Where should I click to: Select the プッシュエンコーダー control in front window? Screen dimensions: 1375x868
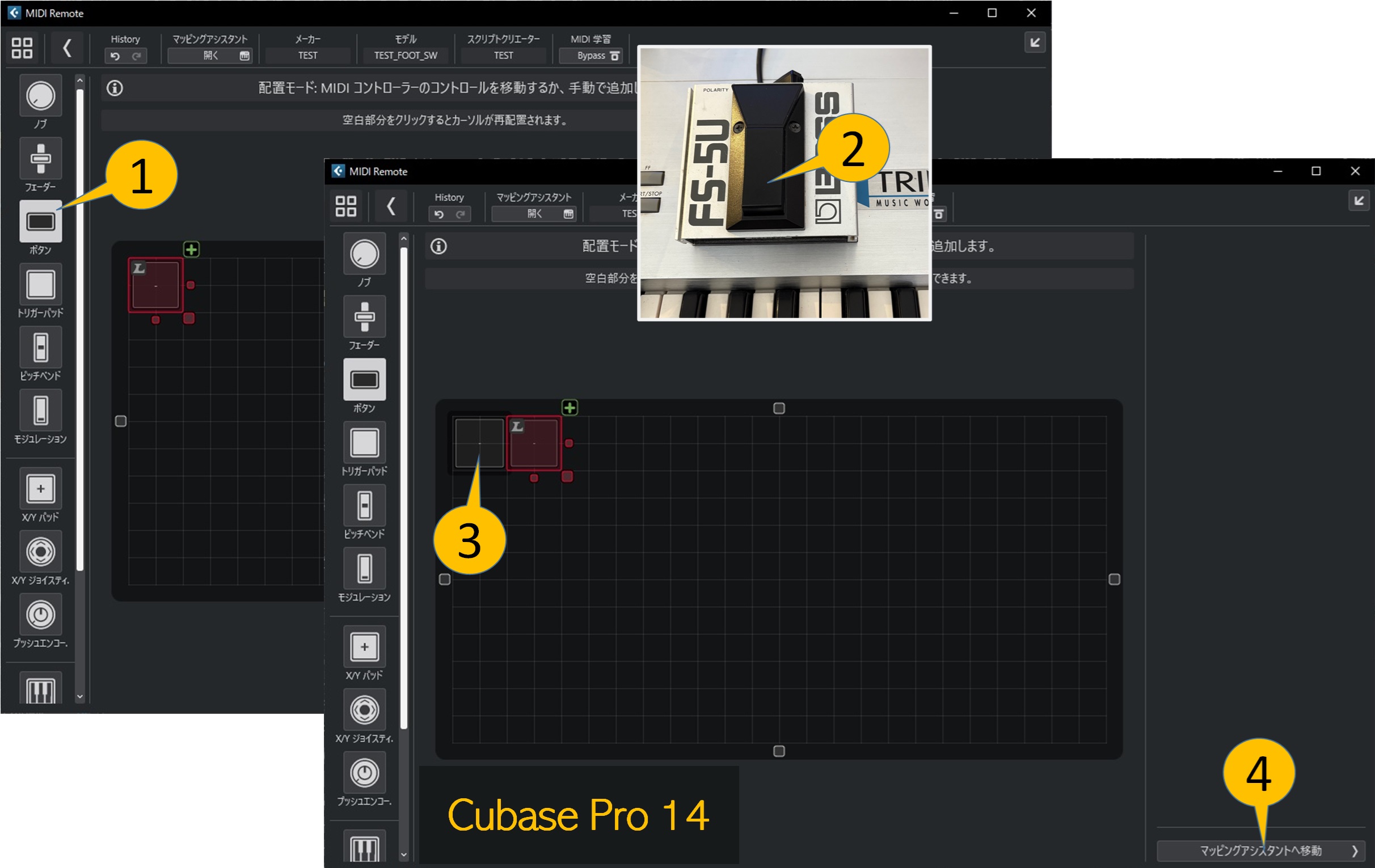(x=364, y=773)
